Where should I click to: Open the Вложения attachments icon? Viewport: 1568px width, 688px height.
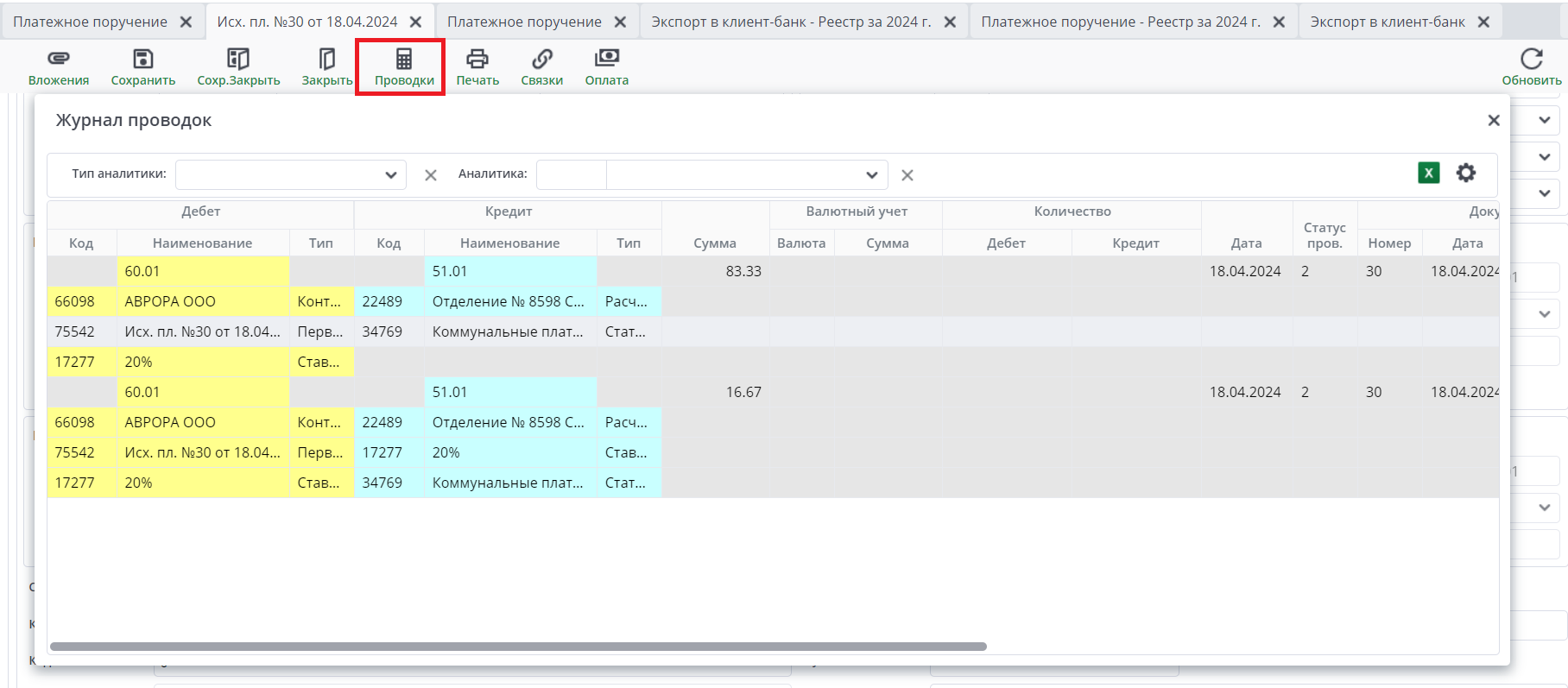[x=58, y=59]
